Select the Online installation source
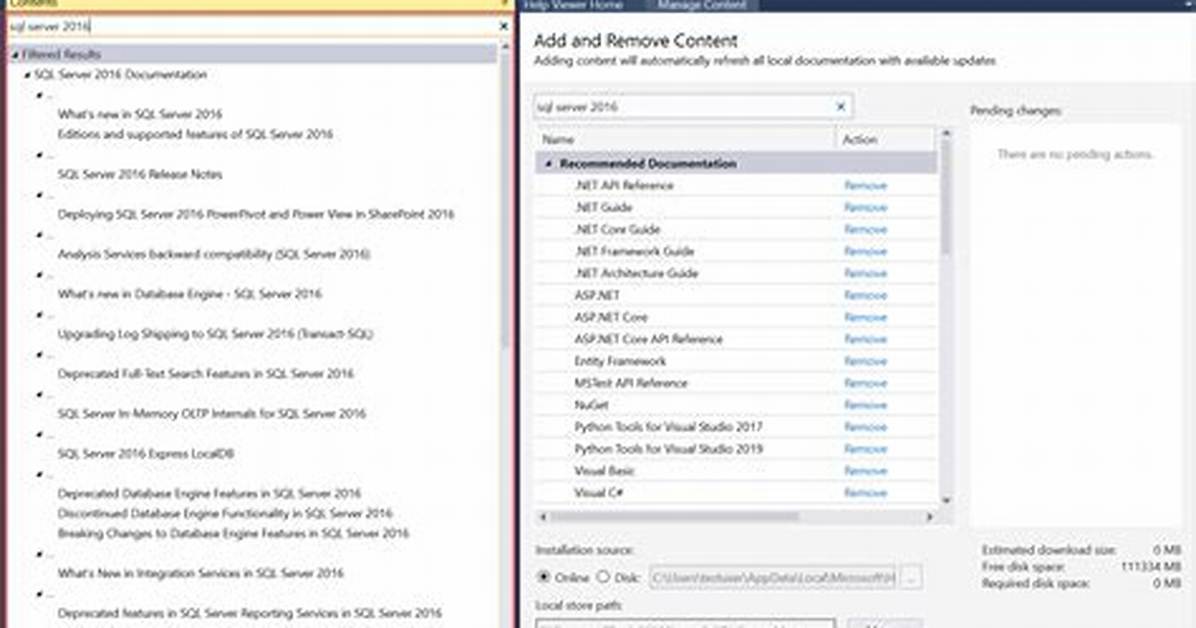Viewport: 1196px width, 628px height. 544,577
